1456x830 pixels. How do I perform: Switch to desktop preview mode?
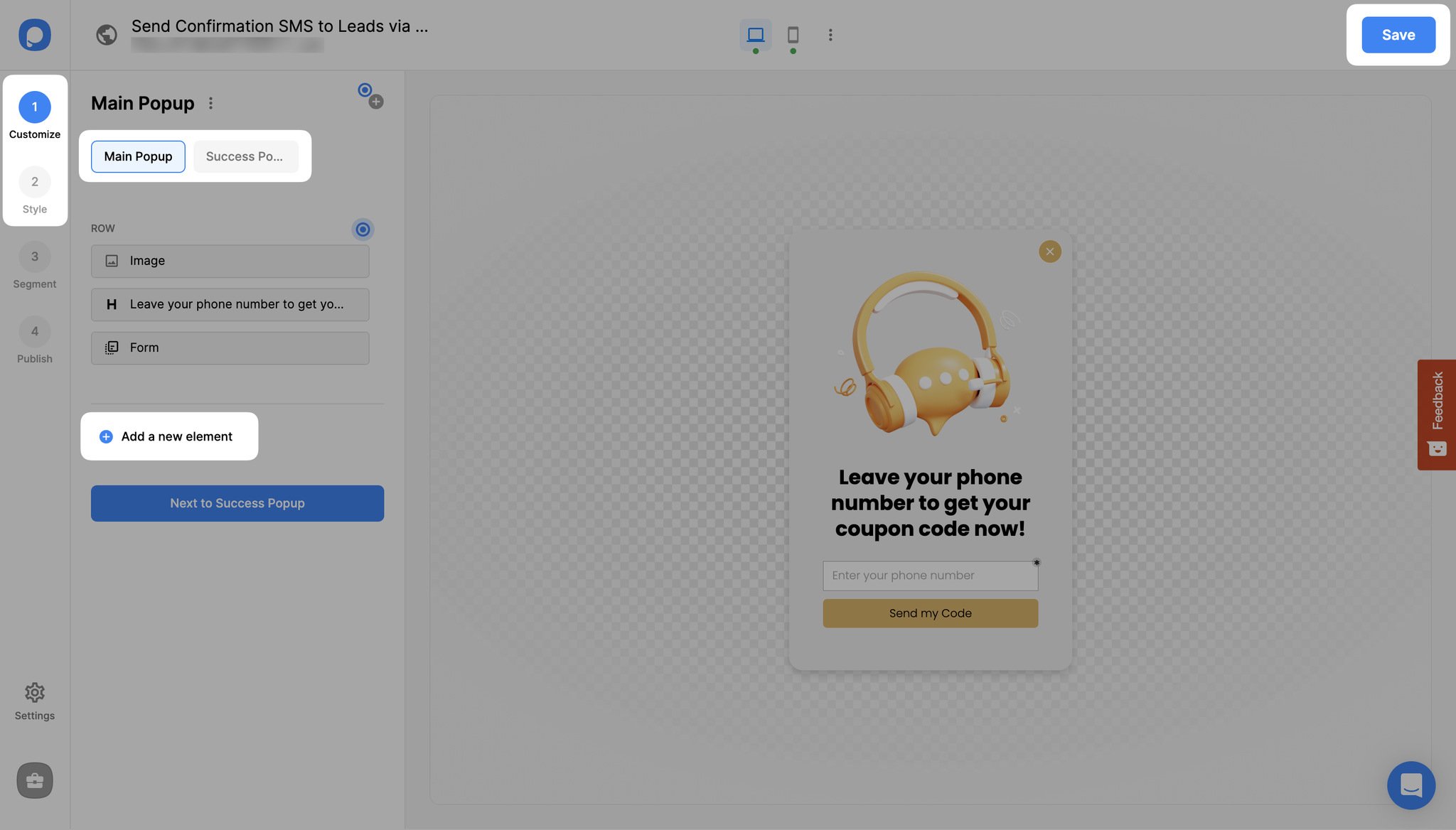coord(755,34)
